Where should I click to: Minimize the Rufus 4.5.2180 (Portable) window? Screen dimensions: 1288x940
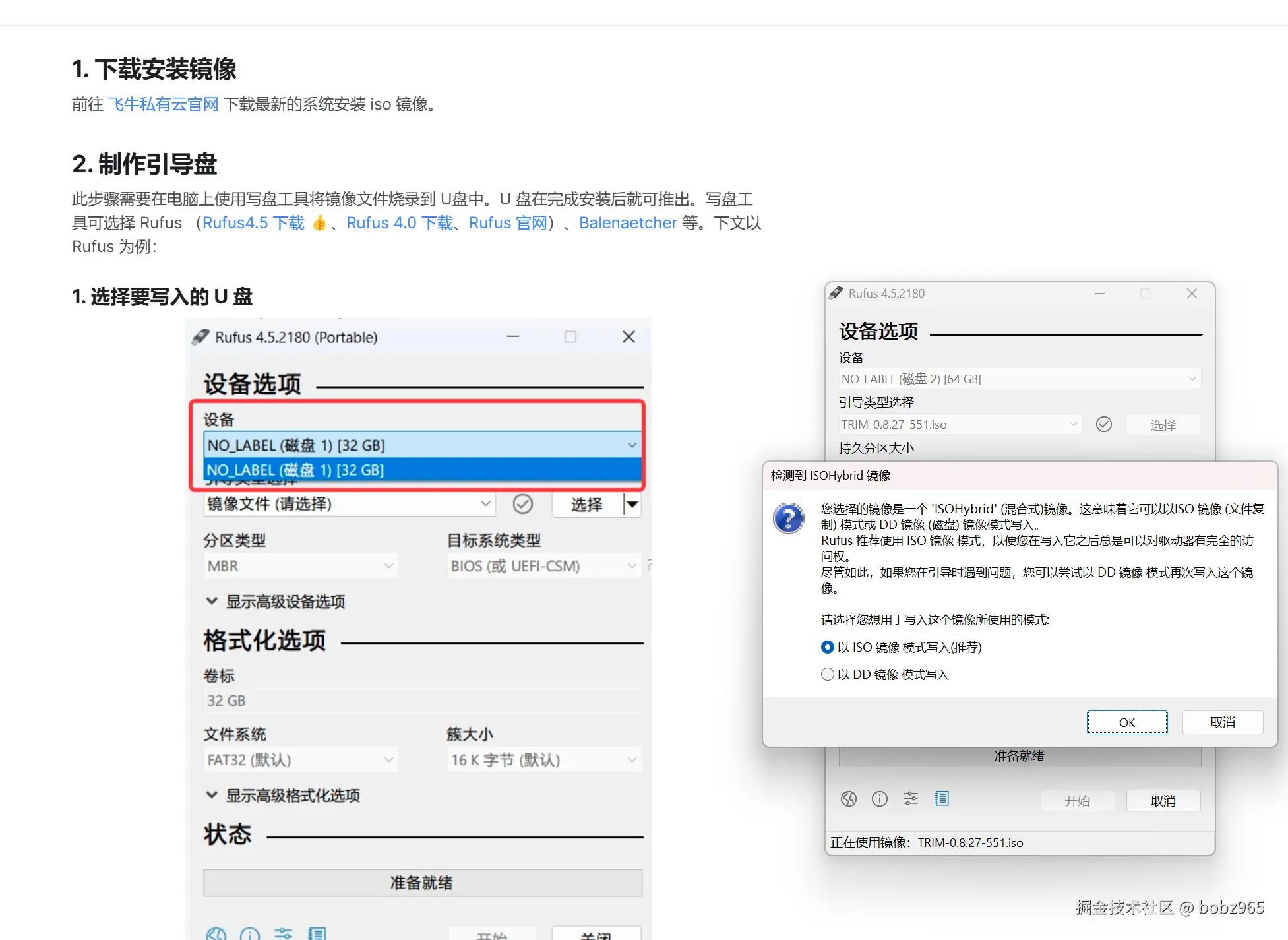click(x=513, y=336)
